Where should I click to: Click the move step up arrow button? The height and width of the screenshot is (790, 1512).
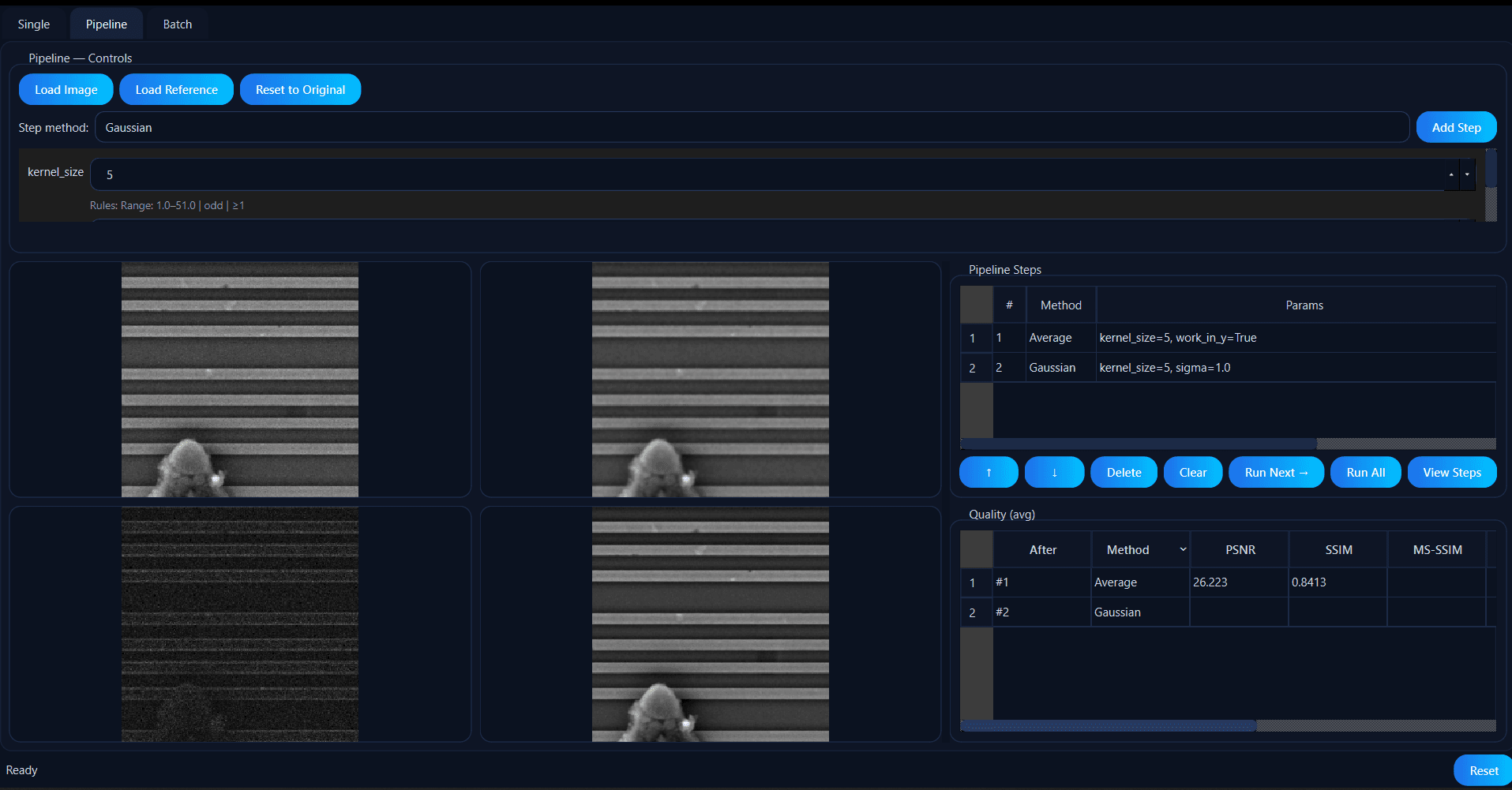pos(988,472)
